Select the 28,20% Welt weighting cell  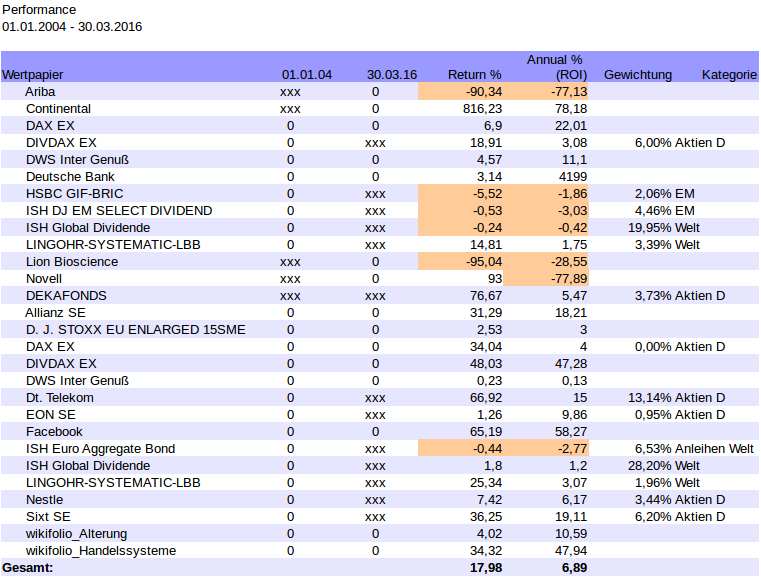click(664, 465)
